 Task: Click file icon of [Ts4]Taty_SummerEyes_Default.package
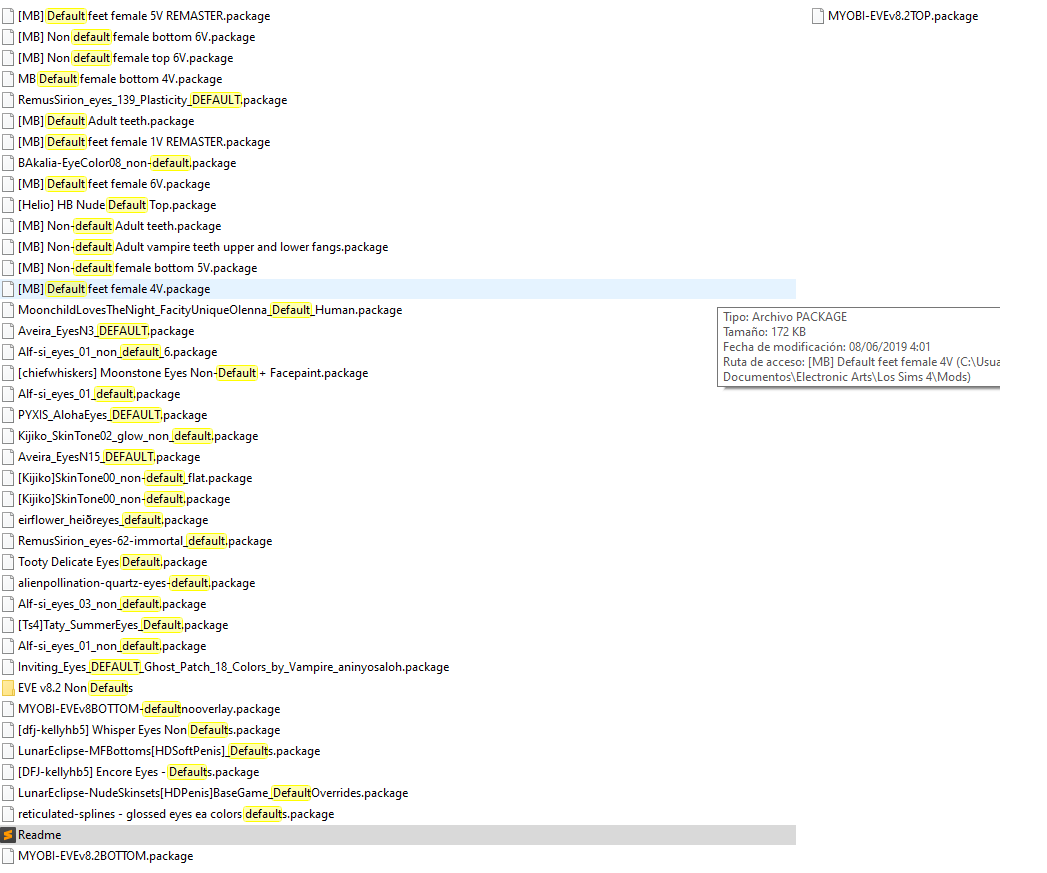[8, 625]
